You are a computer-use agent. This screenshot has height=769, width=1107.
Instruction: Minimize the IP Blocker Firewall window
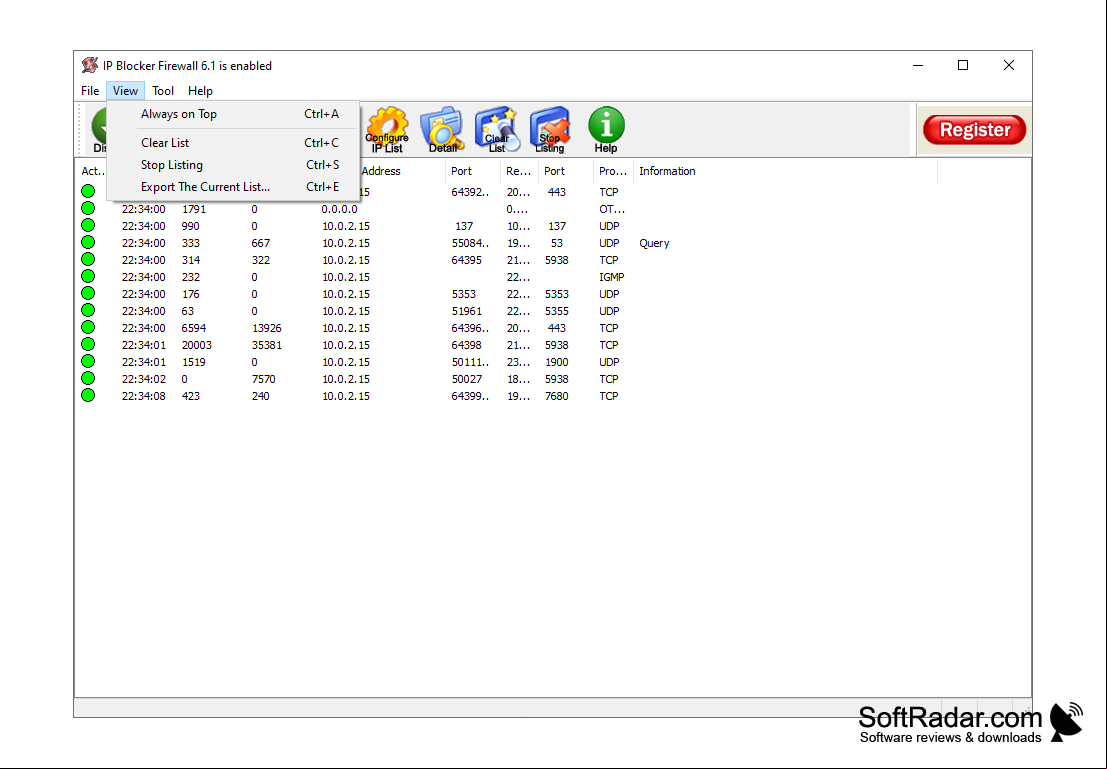[x=917, y=65]
